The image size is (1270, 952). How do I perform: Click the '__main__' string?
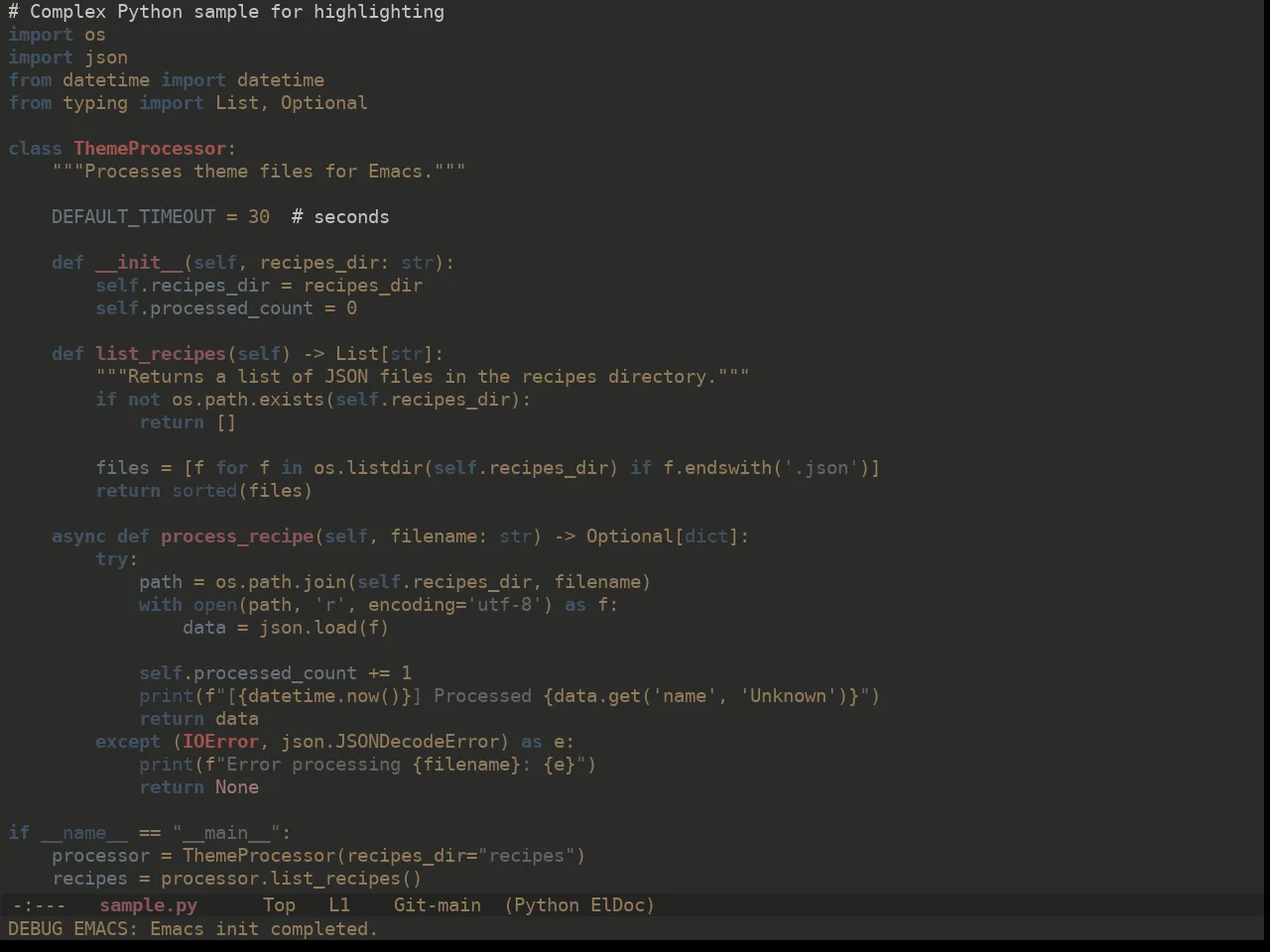click(226, 833)
